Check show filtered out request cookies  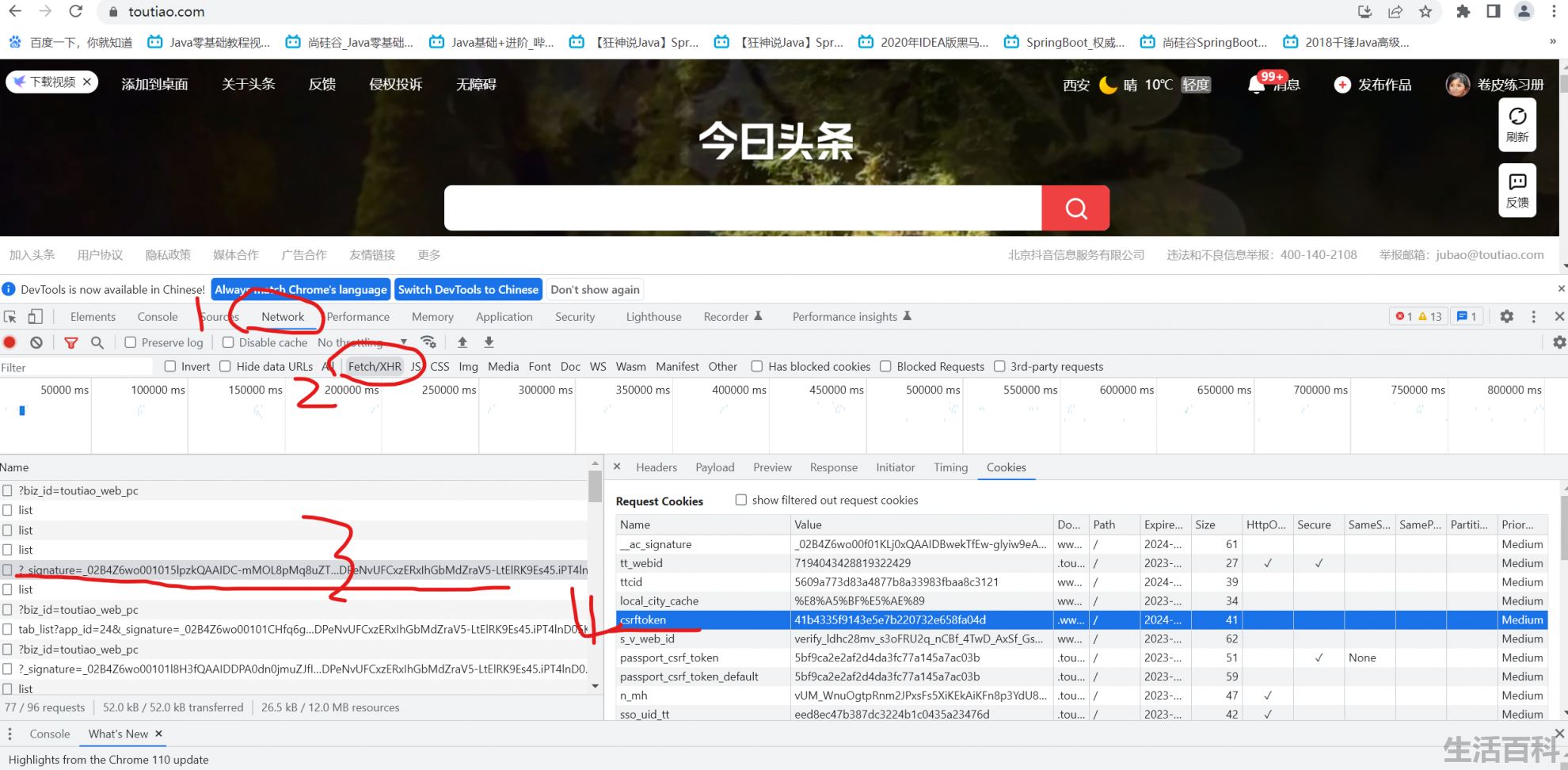point(741,500)
